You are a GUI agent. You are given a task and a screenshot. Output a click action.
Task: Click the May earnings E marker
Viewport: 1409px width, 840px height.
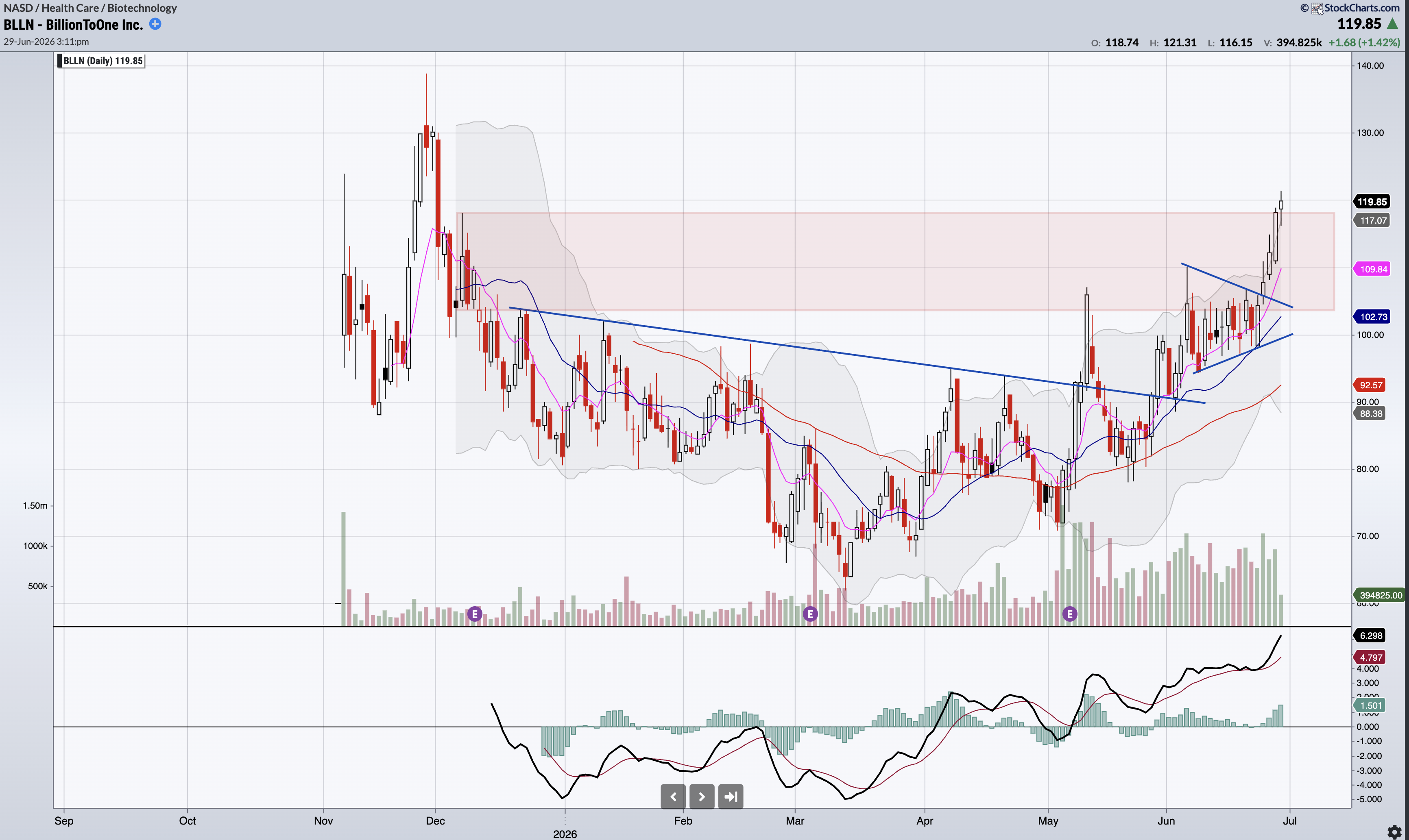1069,614
